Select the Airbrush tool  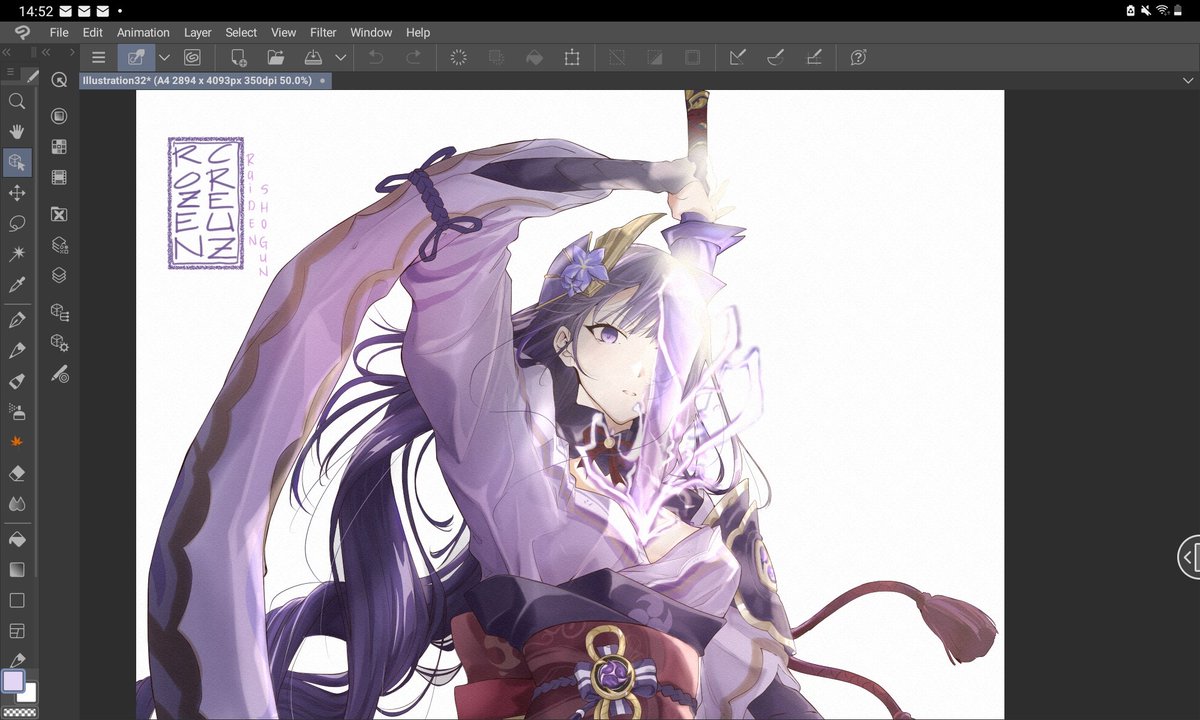[x=17, y=411]
